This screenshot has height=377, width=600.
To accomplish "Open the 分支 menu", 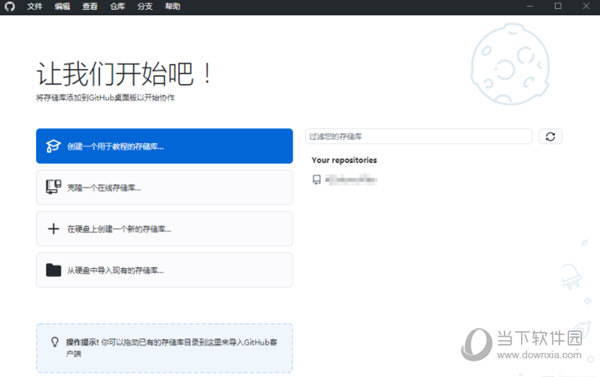I will click(x=145, y=7).
